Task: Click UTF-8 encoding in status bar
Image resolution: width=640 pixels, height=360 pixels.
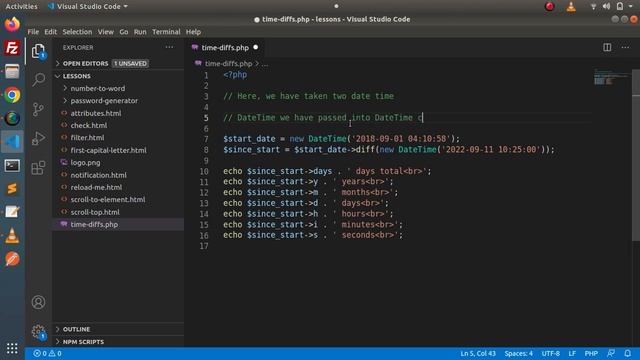Action: (551, 353)
